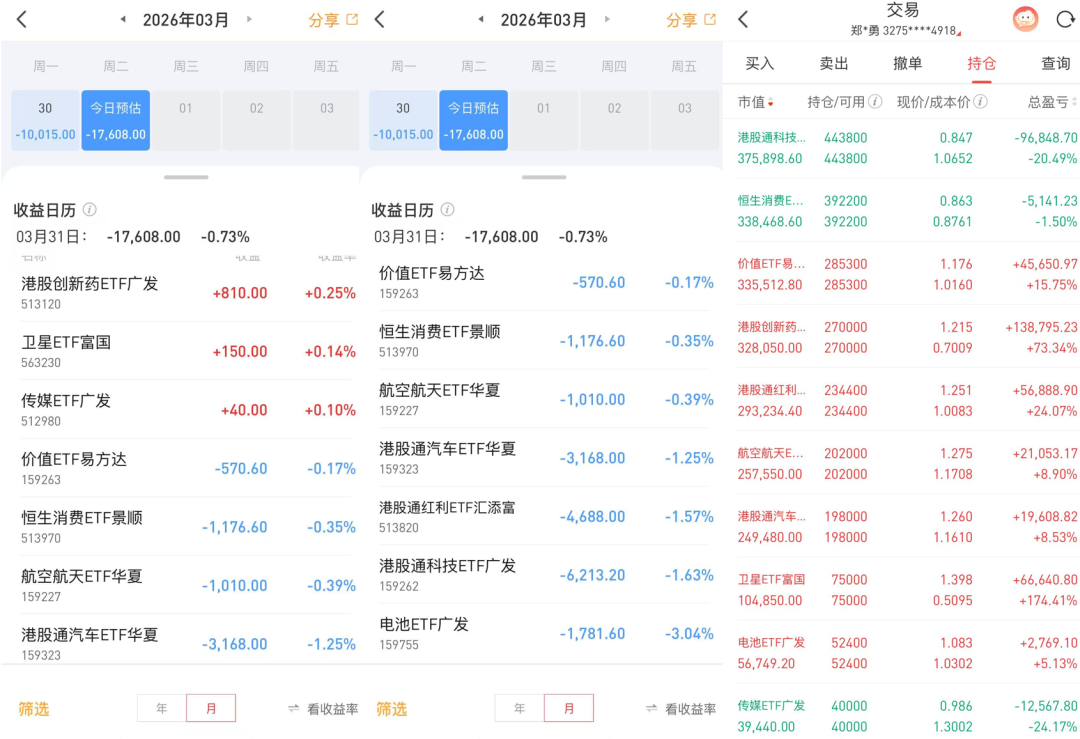Info icon next to 持仓/可用 header
1080x739 pixels.
[x=875, y=102]
